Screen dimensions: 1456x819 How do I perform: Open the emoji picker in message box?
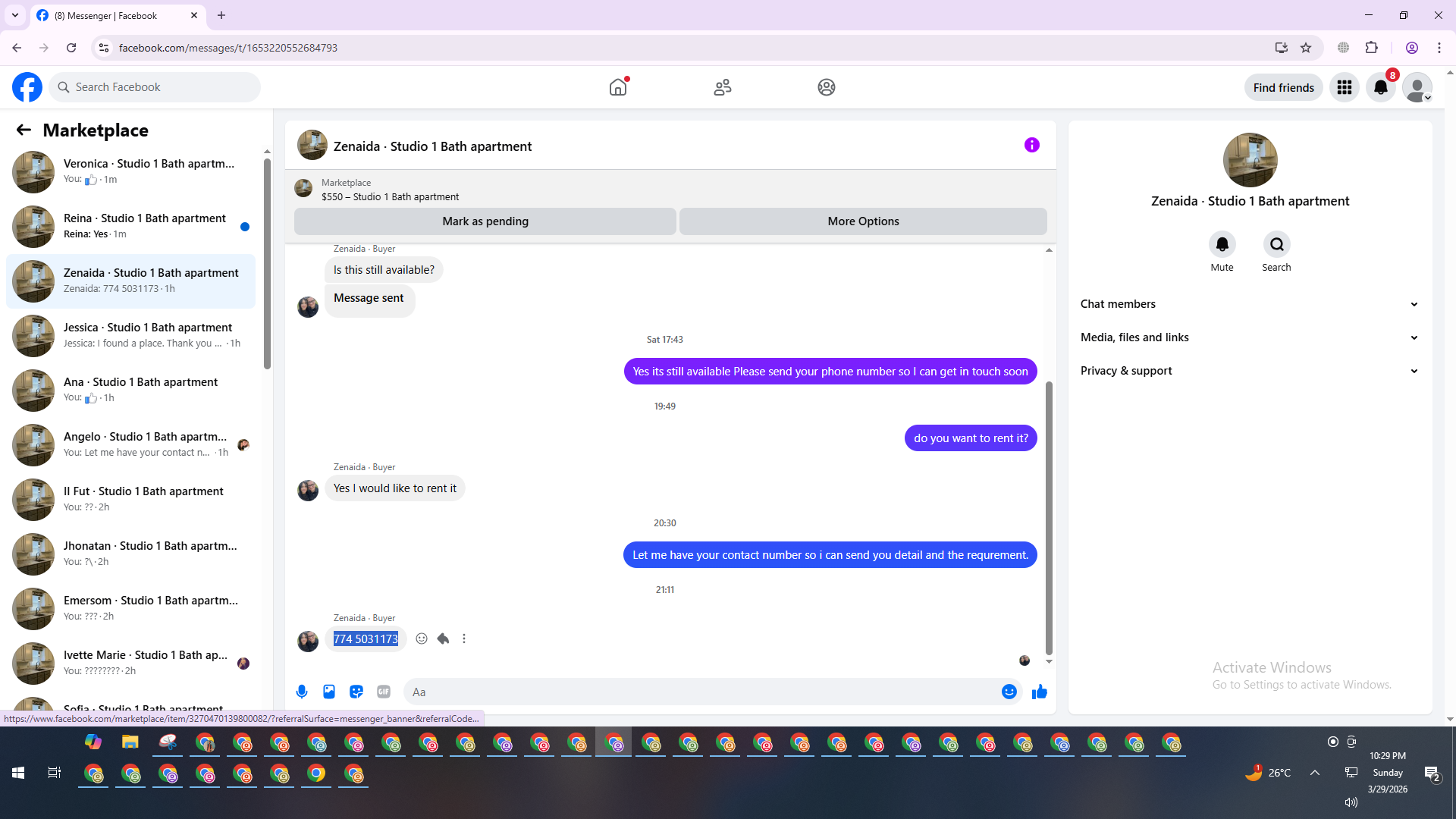pos(1009,692)
